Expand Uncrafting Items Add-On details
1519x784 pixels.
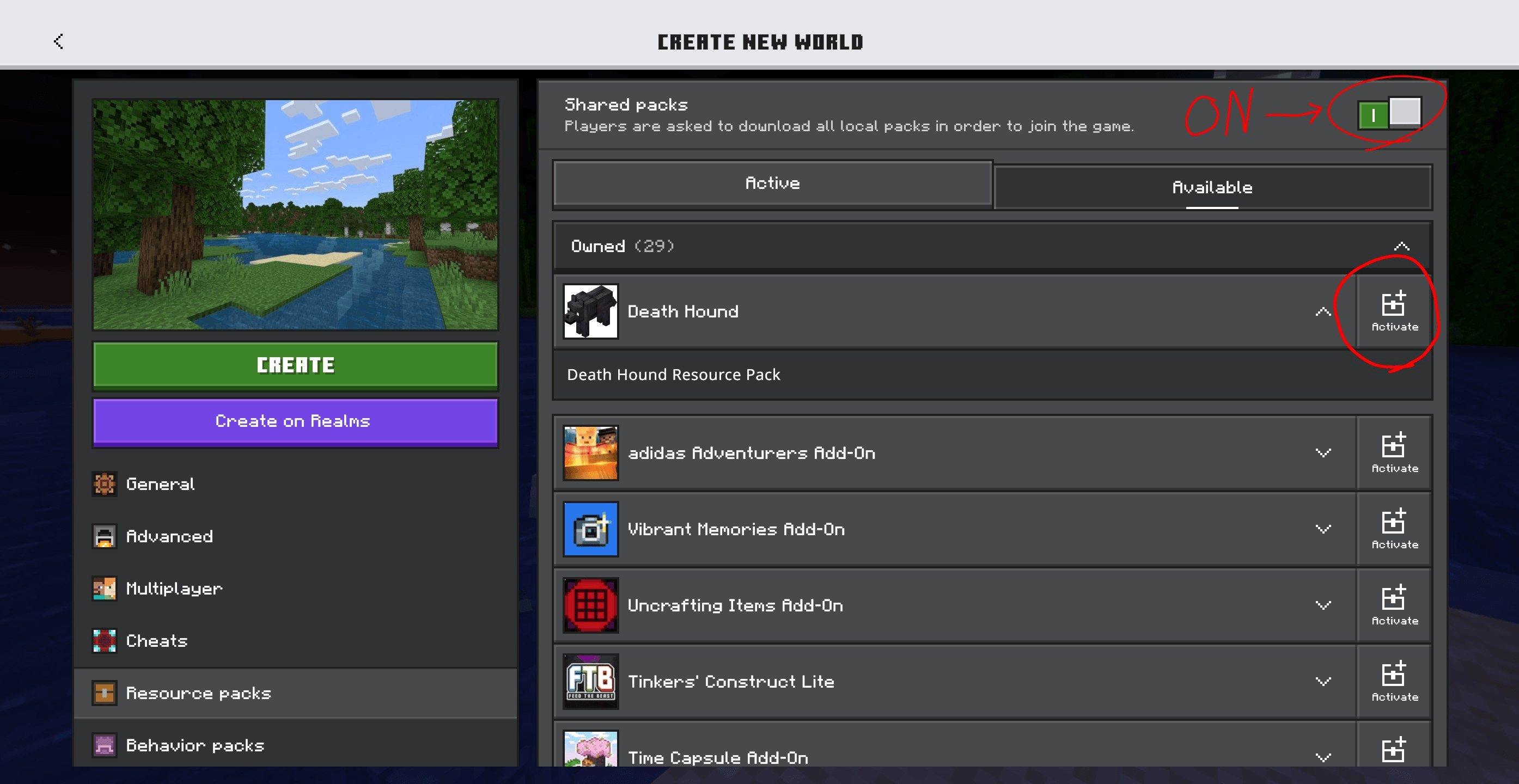click(x=1322, y=605)
